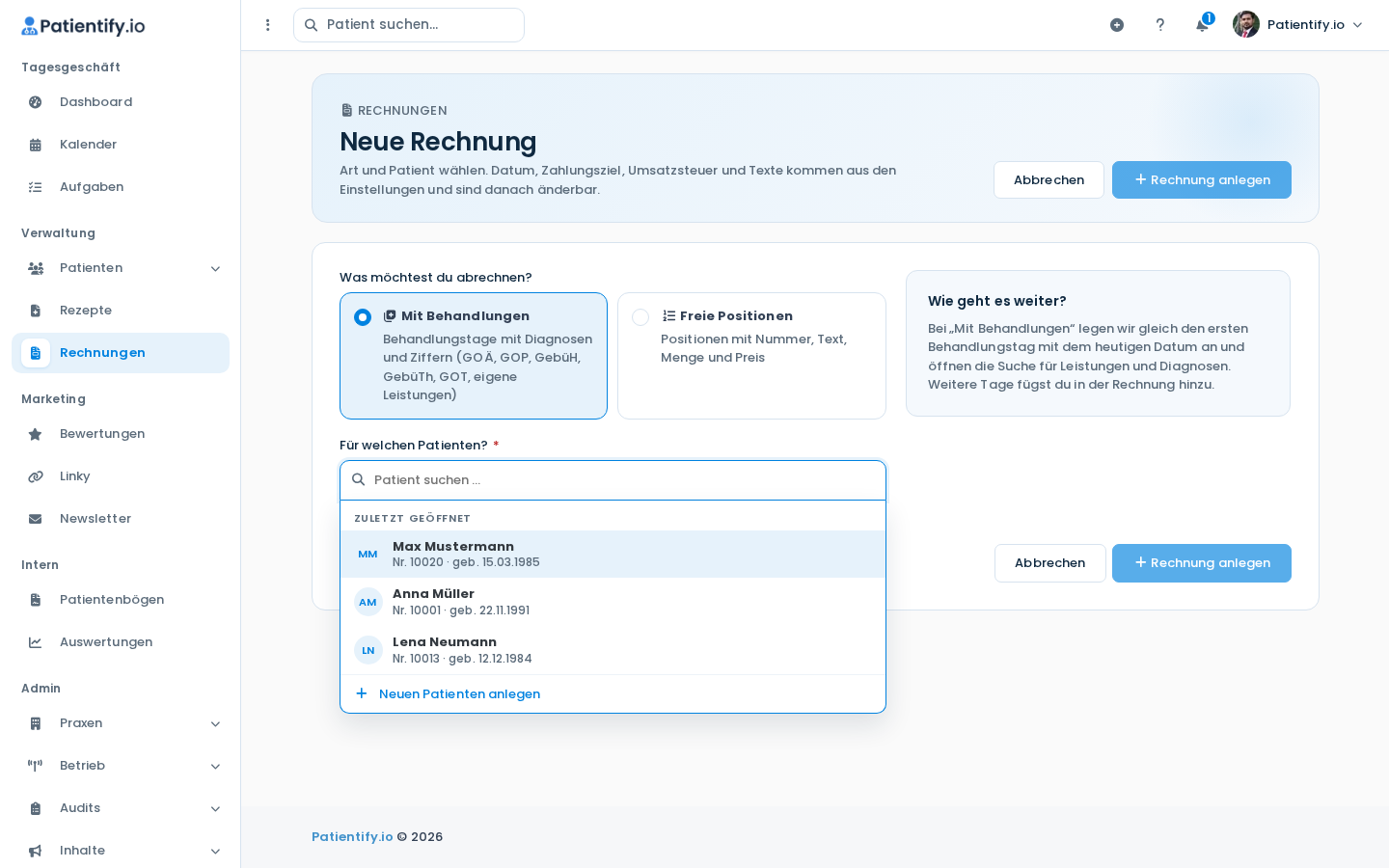
Task: Open the Dashboard sidebar icon
Action: click(36, 102)
